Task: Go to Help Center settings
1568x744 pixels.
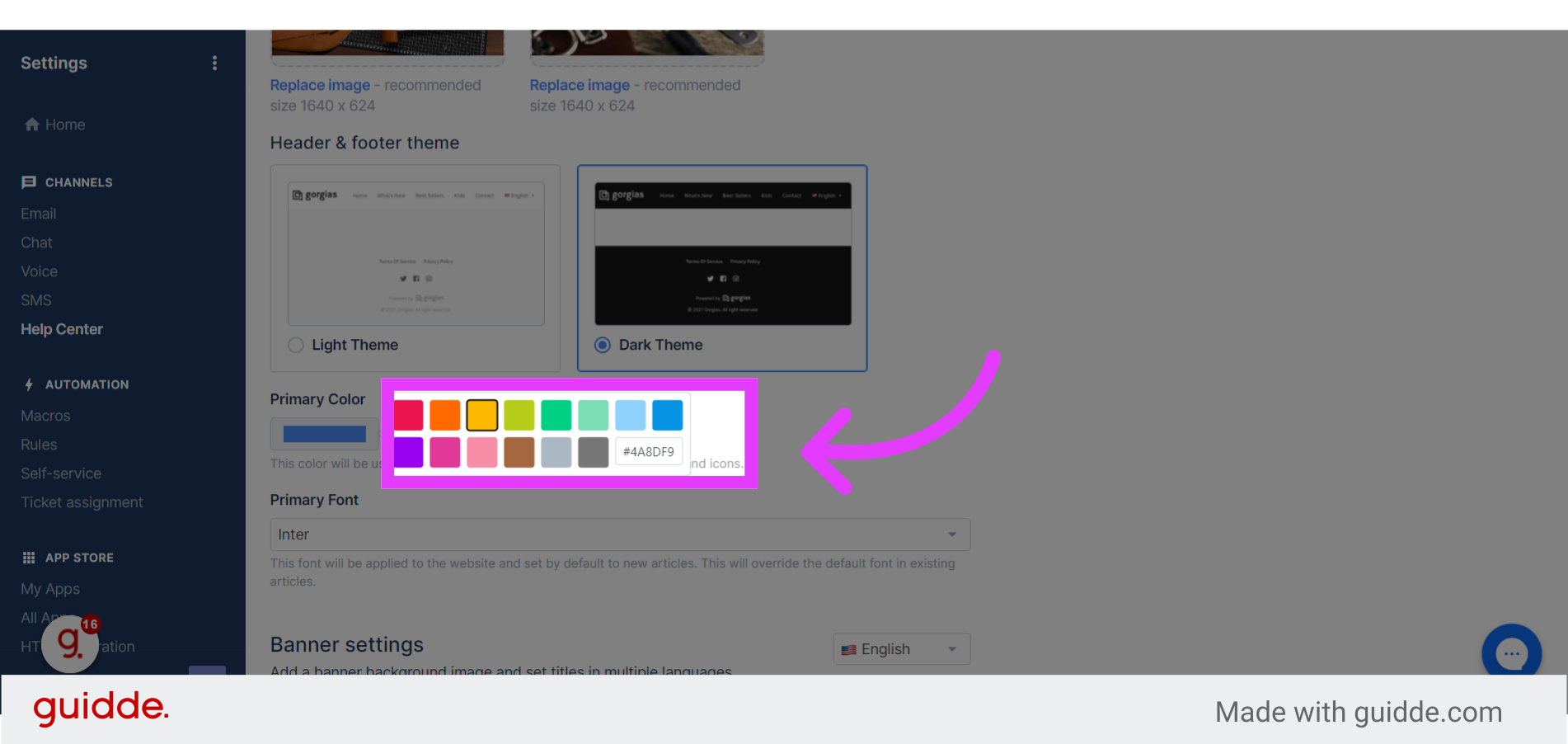Action: 62,329
